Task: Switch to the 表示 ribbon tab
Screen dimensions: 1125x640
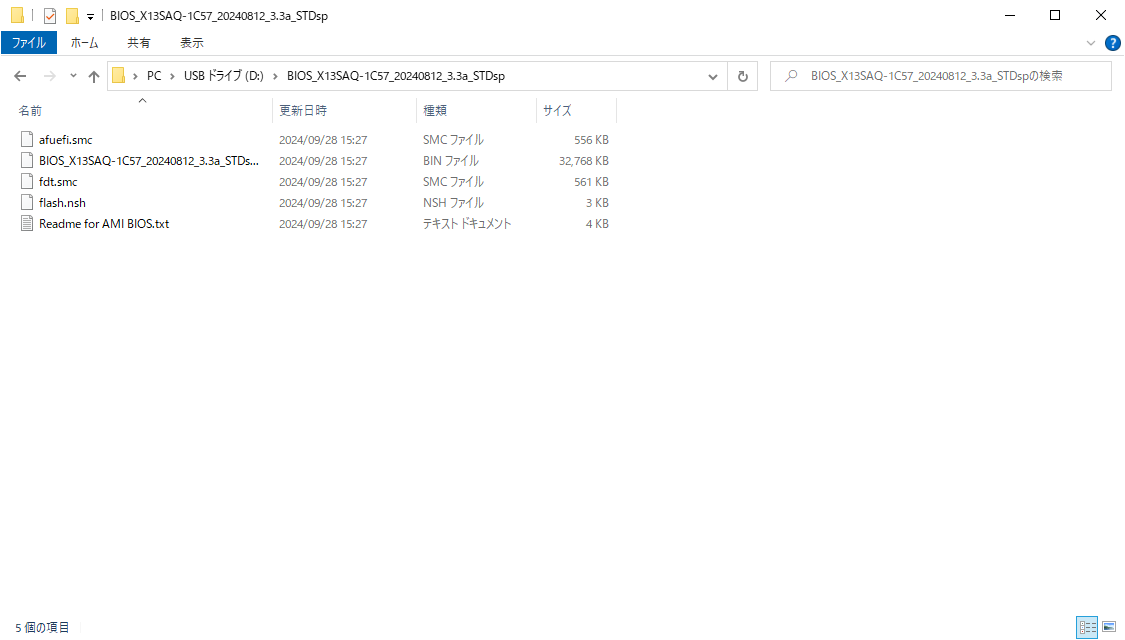Action: pos(192,43)
